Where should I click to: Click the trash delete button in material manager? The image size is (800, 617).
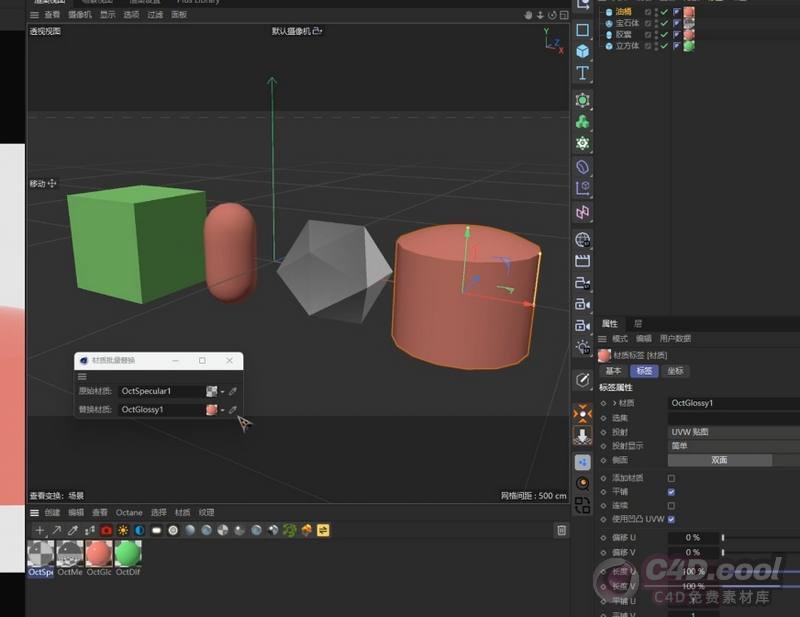click(561, 531)
